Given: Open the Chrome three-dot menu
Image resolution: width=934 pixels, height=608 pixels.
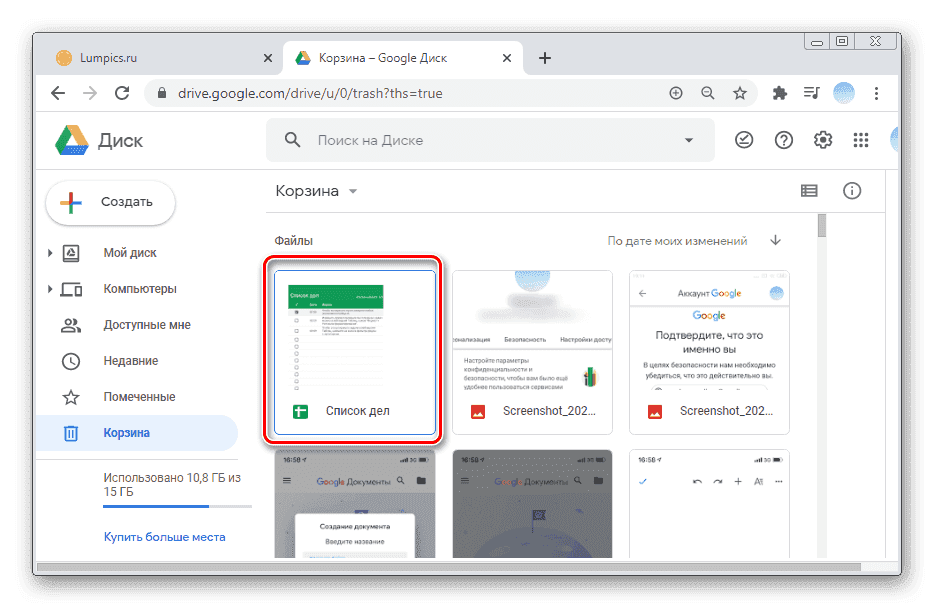Looking at the screenshot, I should (876, 93).
